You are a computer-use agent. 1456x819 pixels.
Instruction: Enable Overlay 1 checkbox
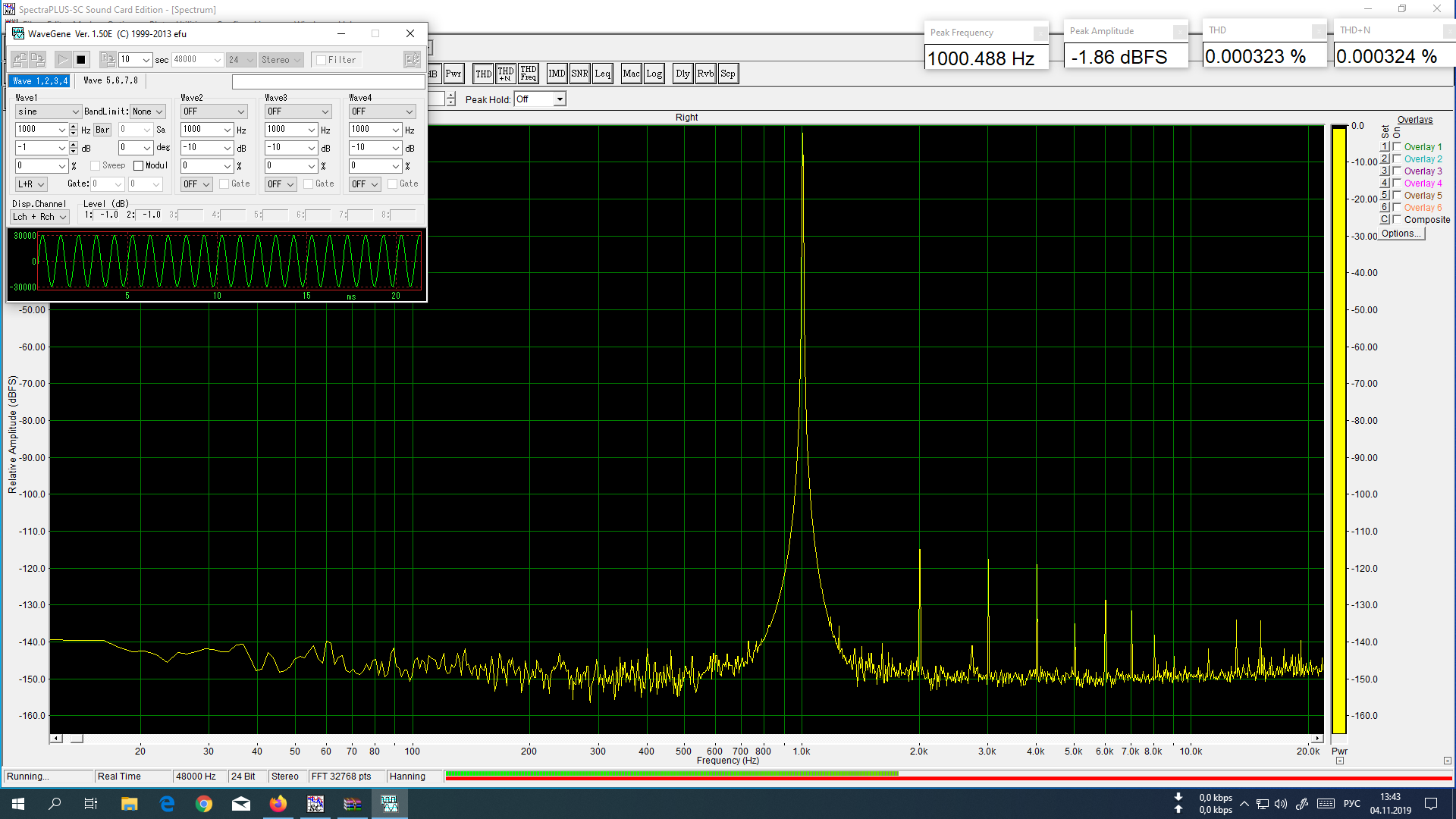1397,146
